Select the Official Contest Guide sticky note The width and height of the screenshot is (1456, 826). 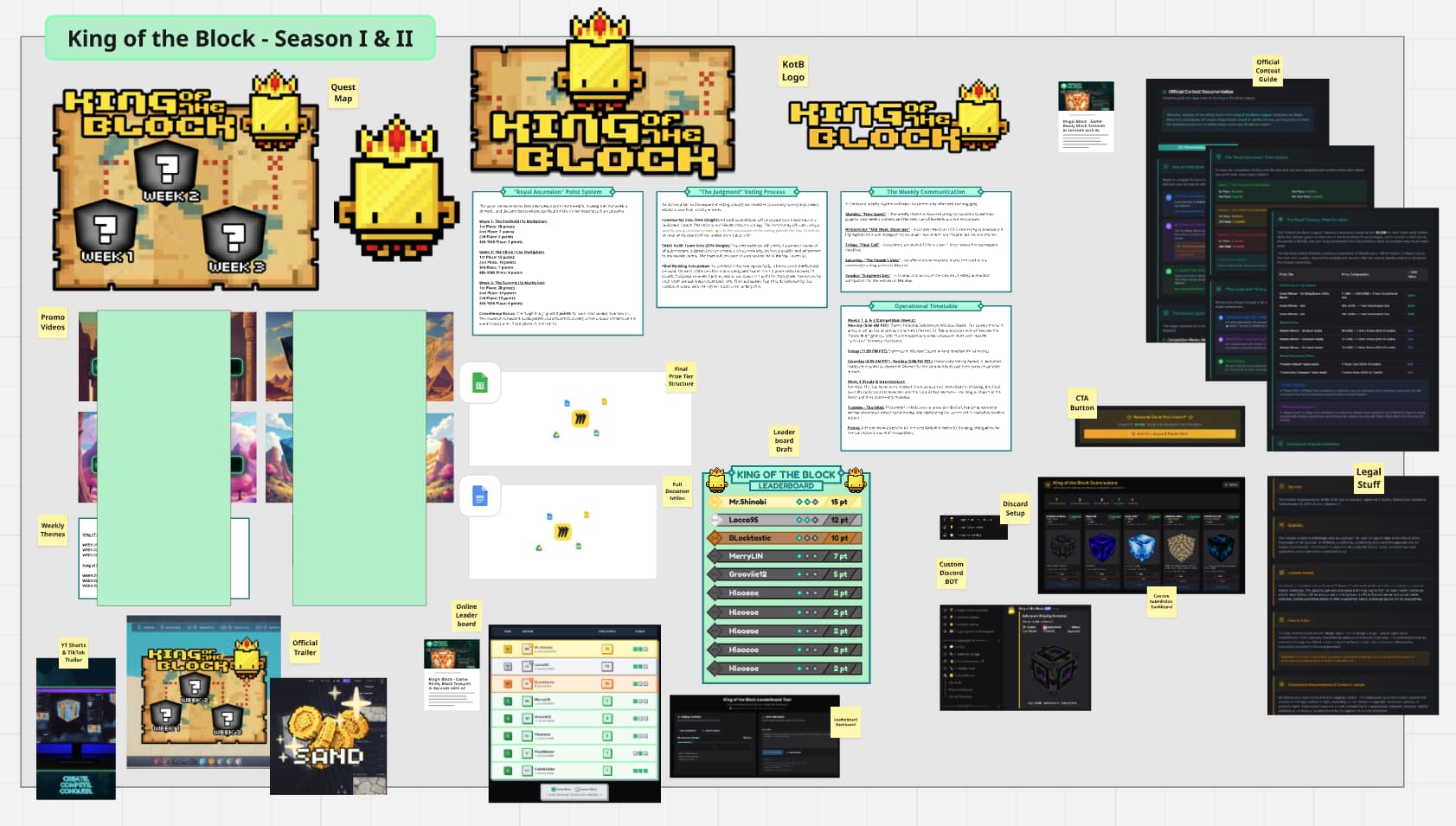click(x=1267, y=71)
